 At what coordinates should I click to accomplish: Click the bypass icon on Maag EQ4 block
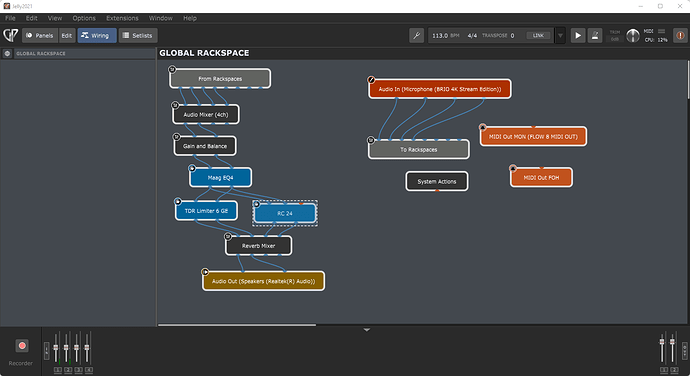[x=192, y=168]
